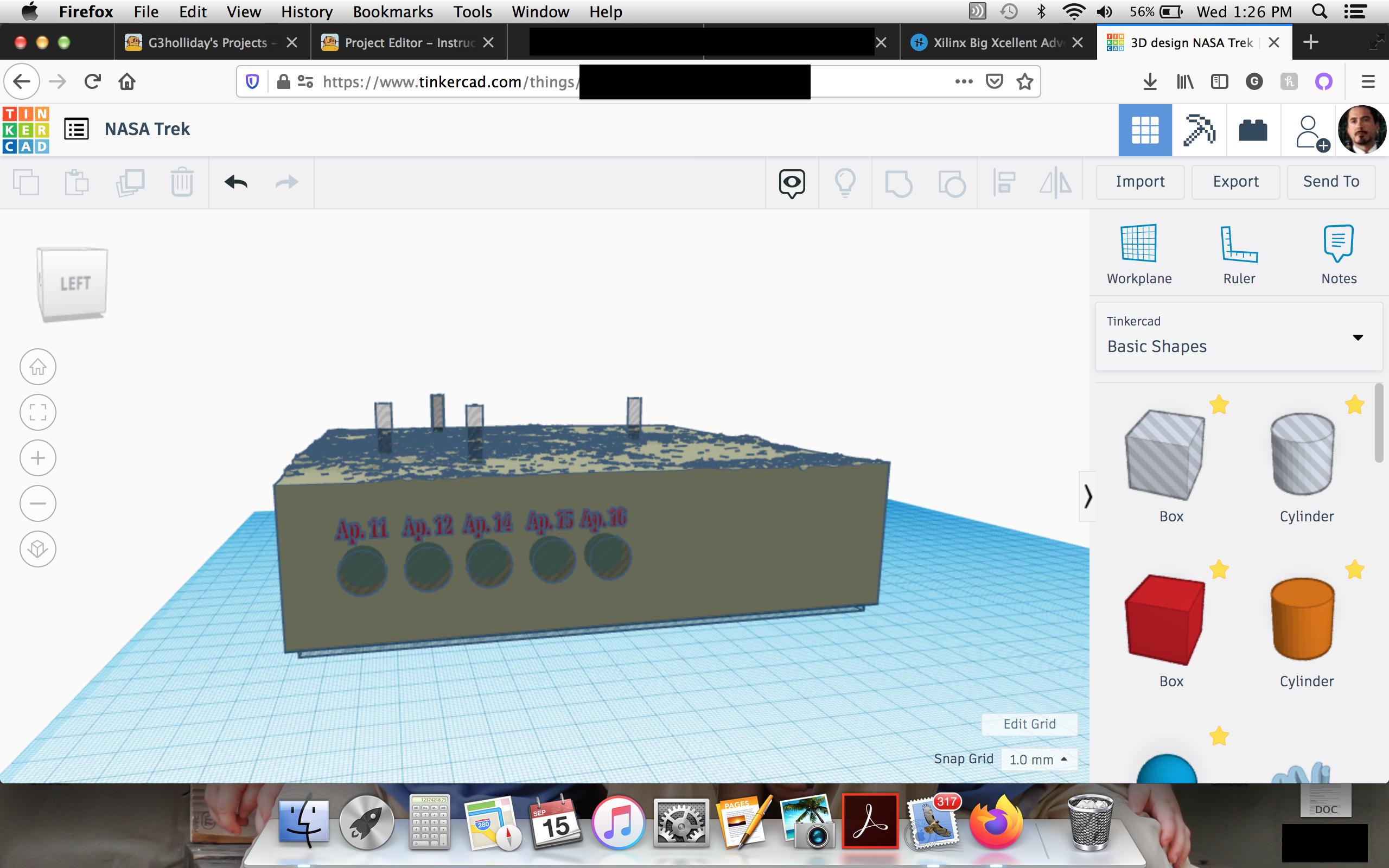
Task: Click the Edit Grid button
Action: point(1030,723)
